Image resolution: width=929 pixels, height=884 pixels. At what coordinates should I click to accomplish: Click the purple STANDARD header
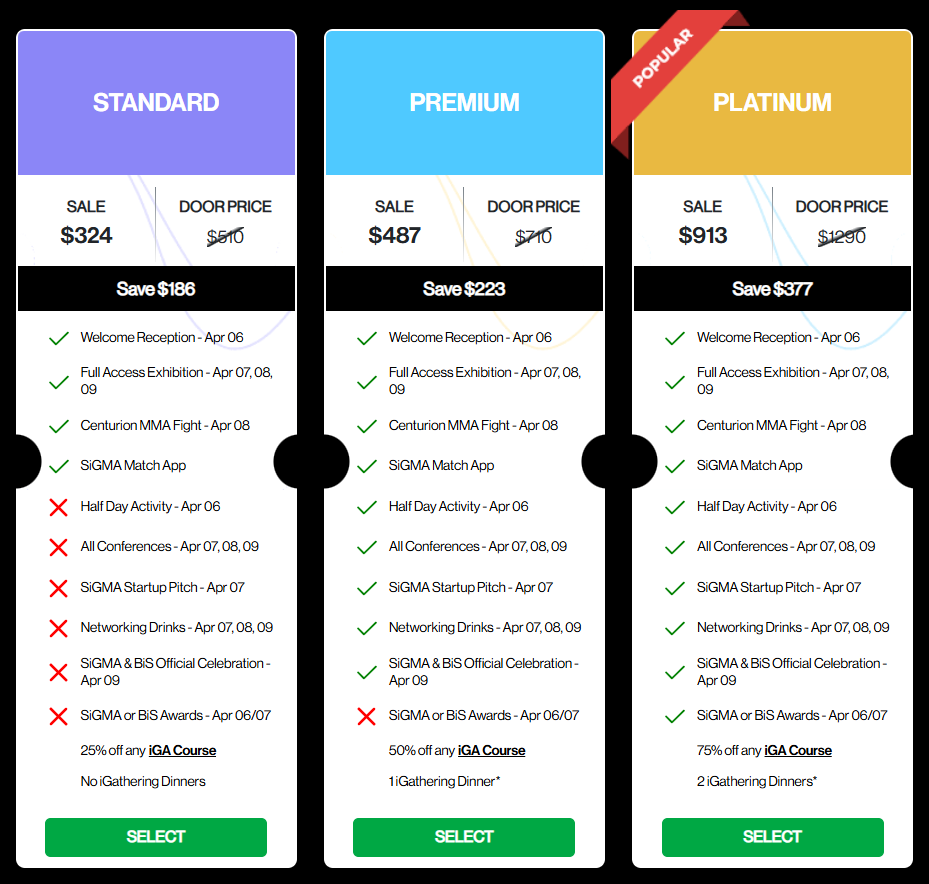point(156,103)
